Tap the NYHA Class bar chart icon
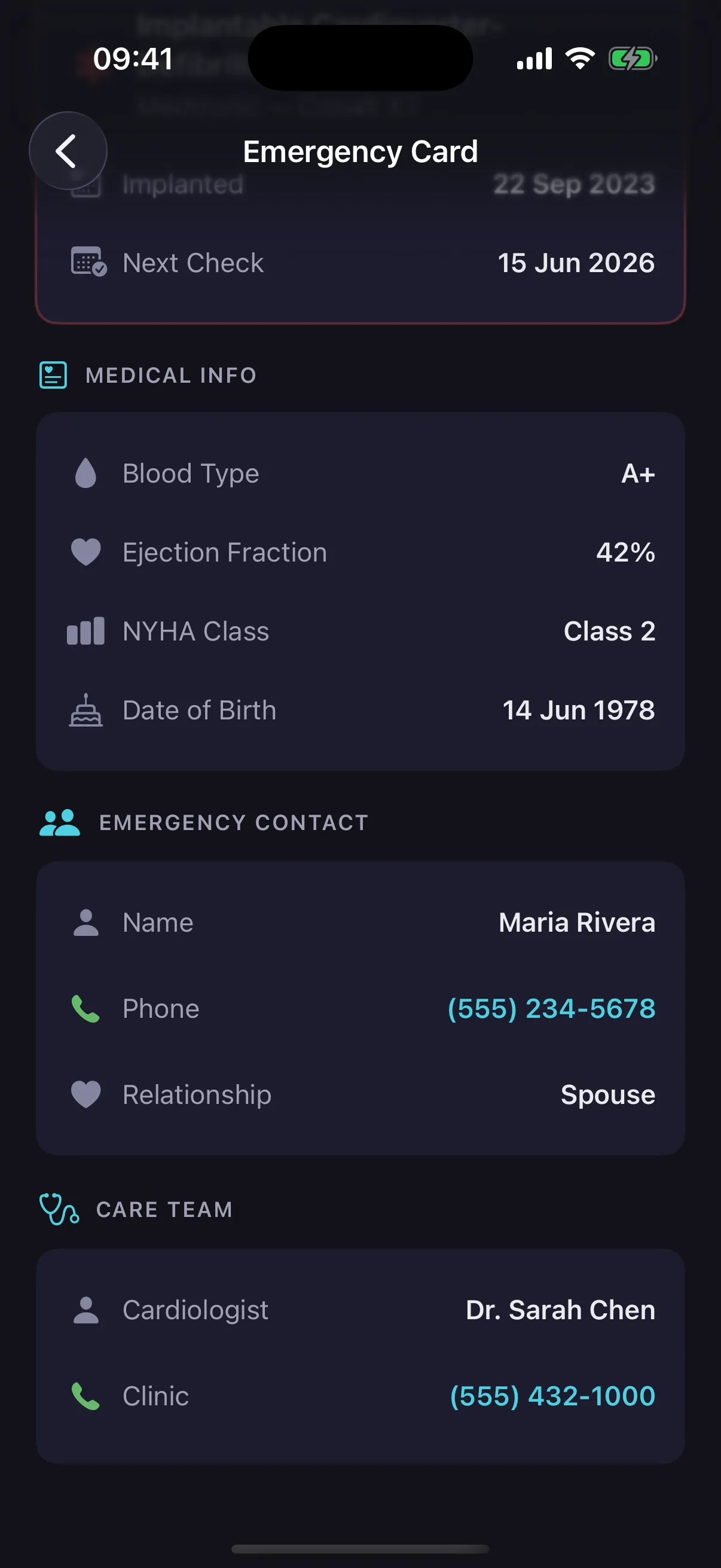721x1568 pixels. [85, 632]
